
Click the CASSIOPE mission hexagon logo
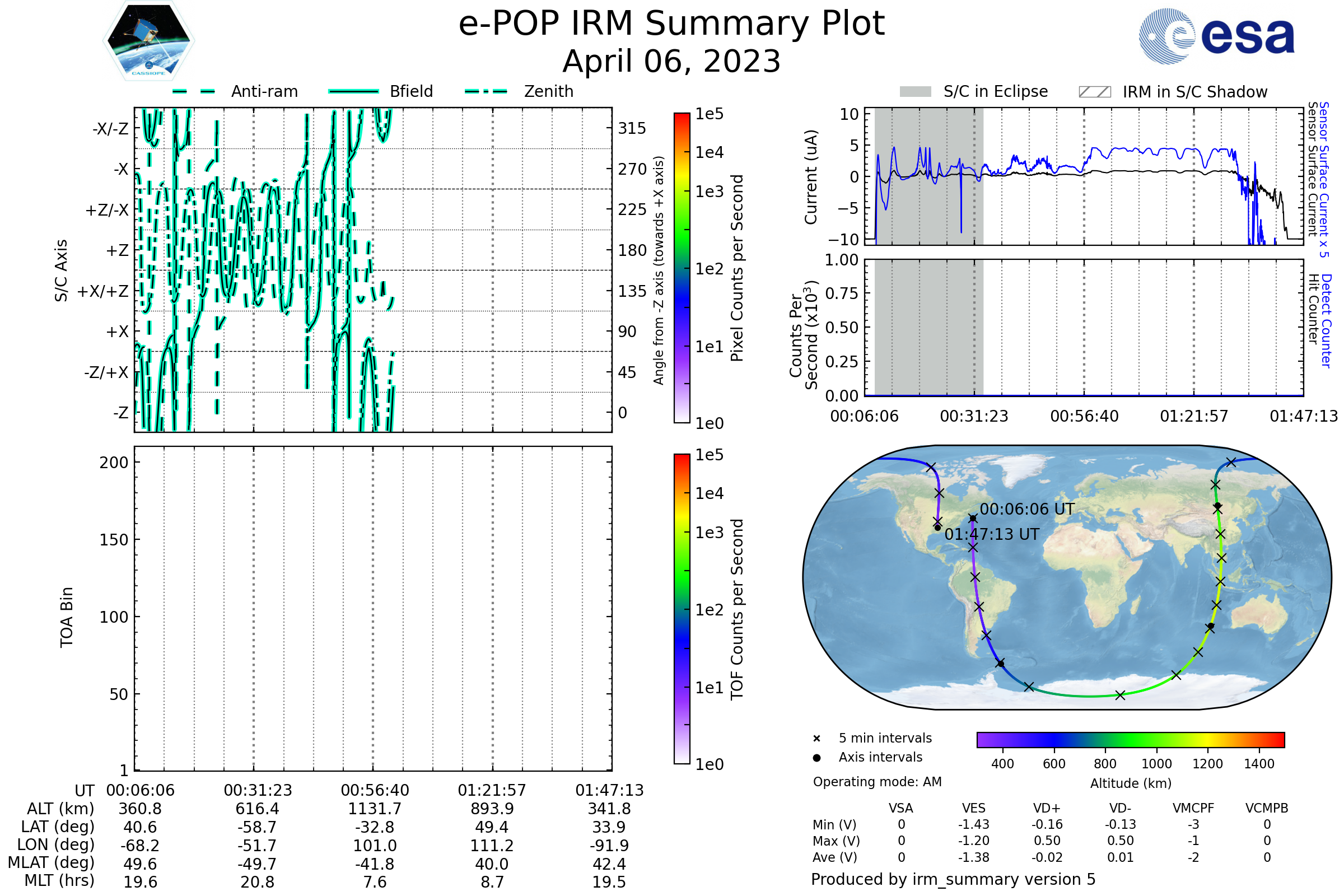click(x=148, y=41)
